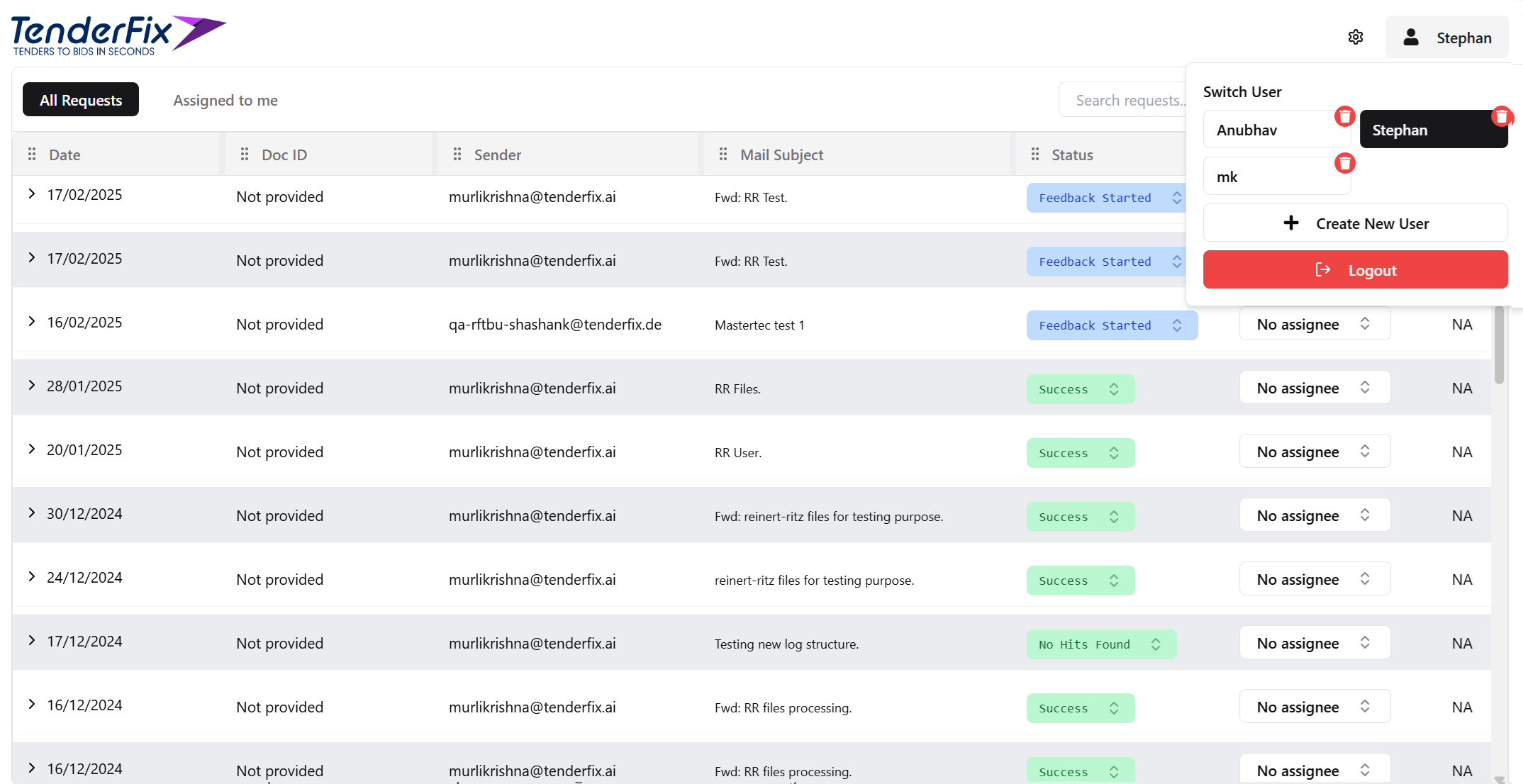Grab the Mail Subject column drag handle
Image resolution: width=1523 pixels, height=784 pixels.
coord(723,154)
